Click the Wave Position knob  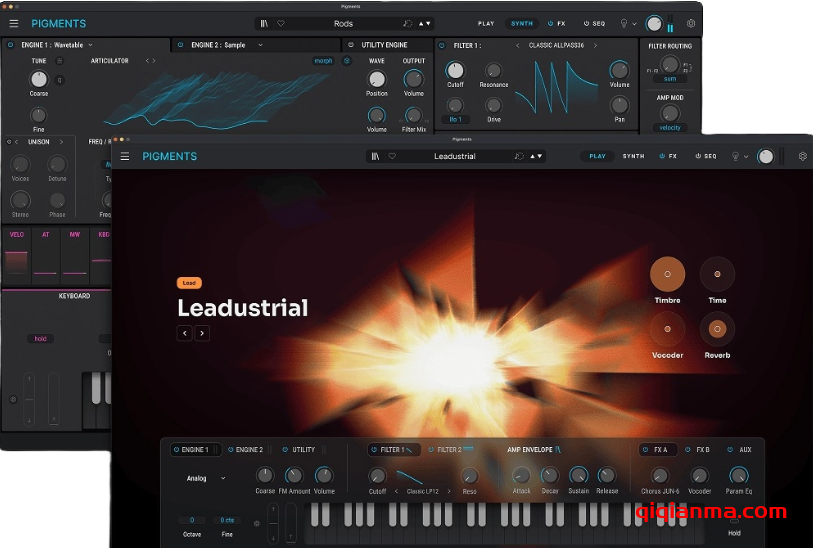pyautogui.click(x=376, y=79)
